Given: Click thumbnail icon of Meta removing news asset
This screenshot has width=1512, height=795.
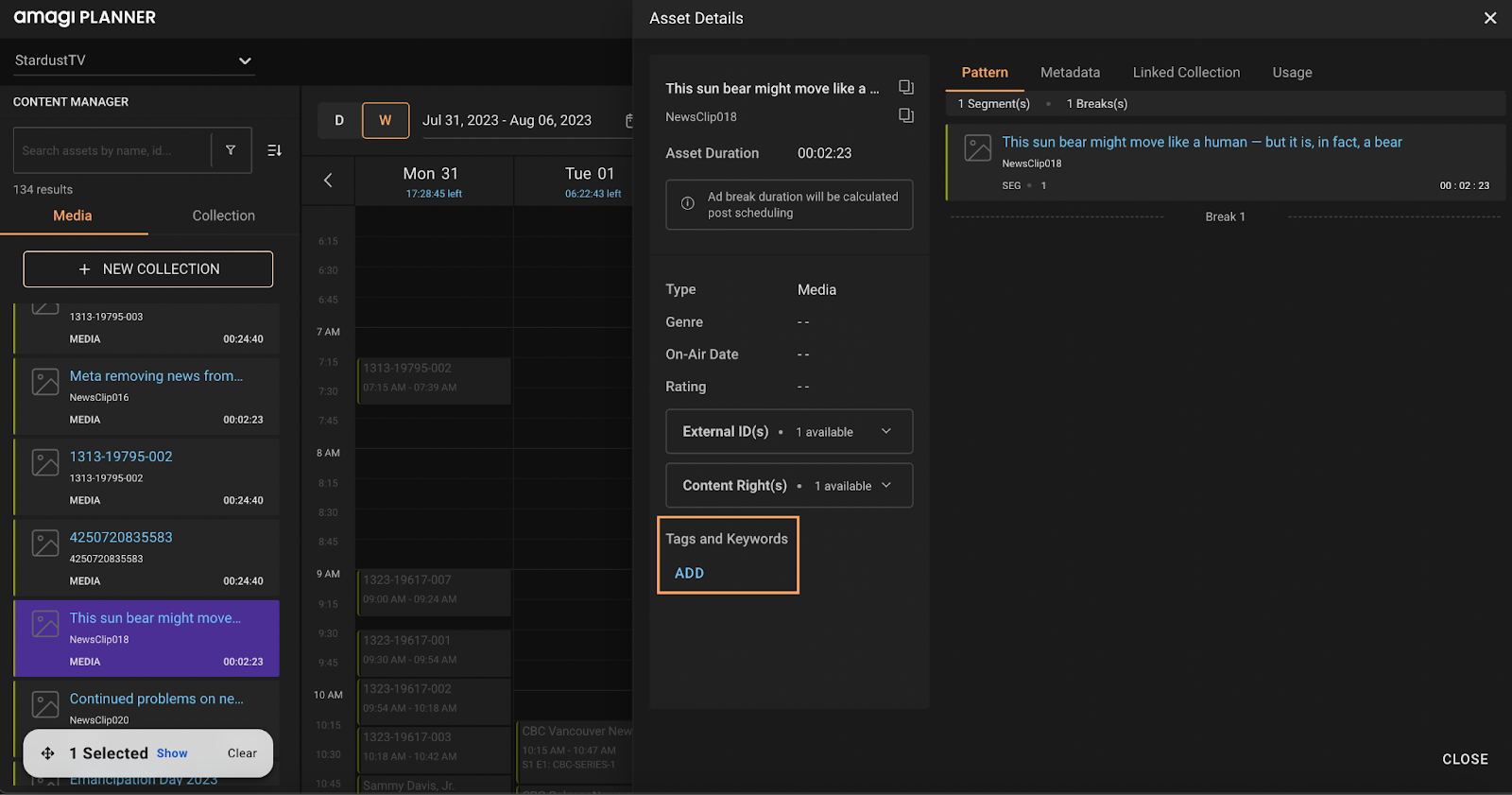Looking at the screenshot, I should coord(45,381).
